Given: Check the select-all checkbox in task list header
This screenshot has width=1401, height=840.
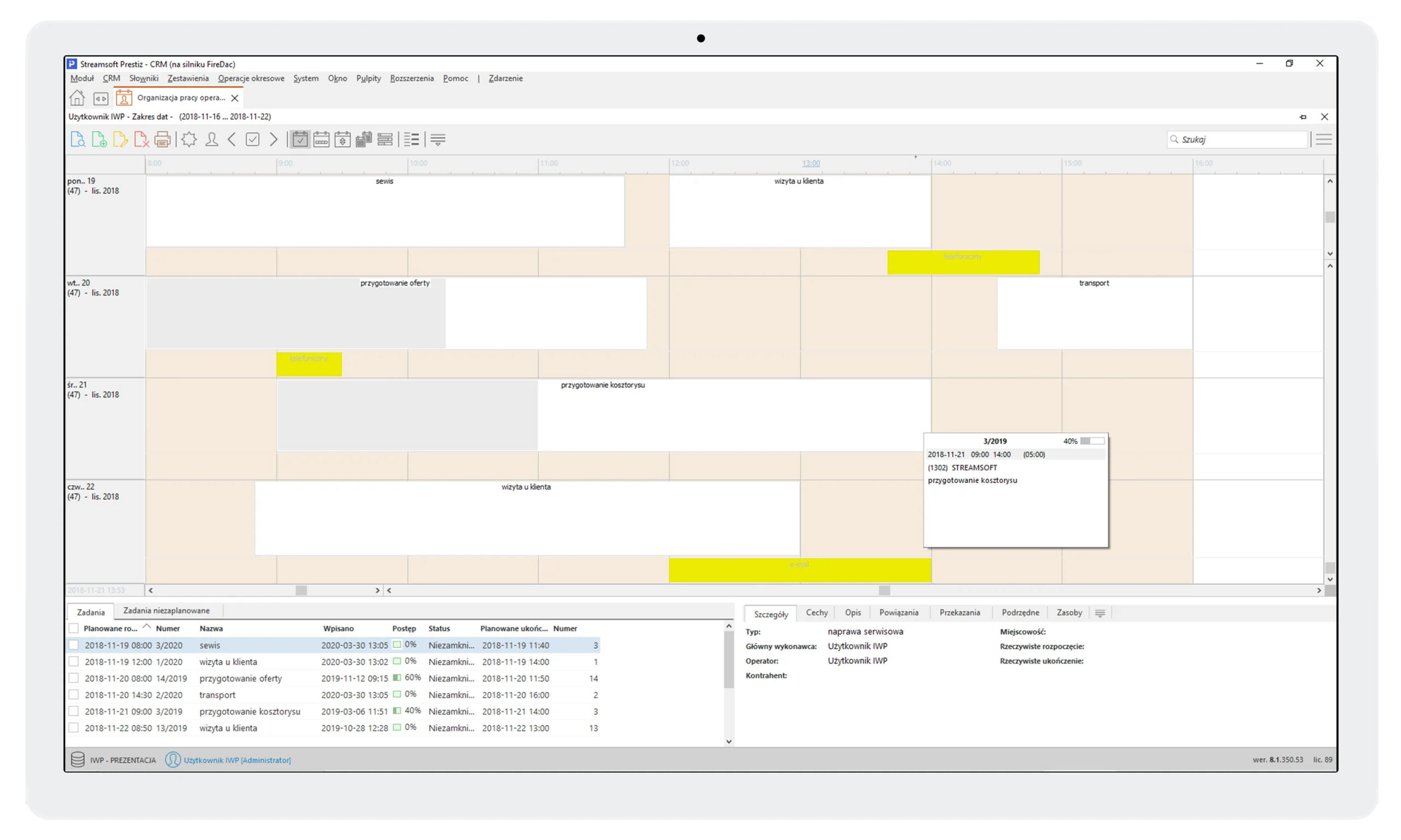Looking at the screenshot, I should (74, 628).
